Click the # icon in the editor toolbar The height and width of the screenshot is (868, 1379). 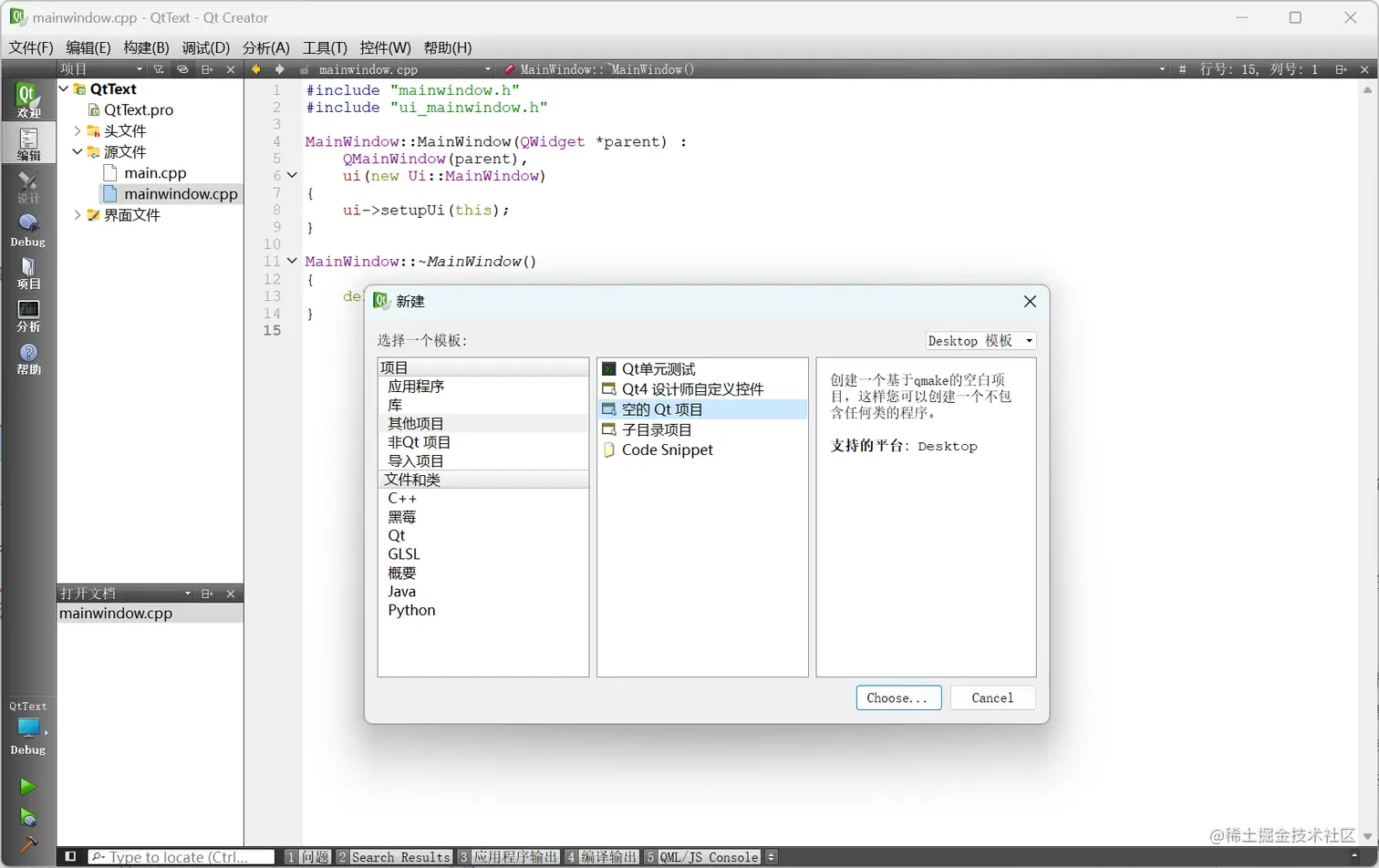tap(1182, 69)
